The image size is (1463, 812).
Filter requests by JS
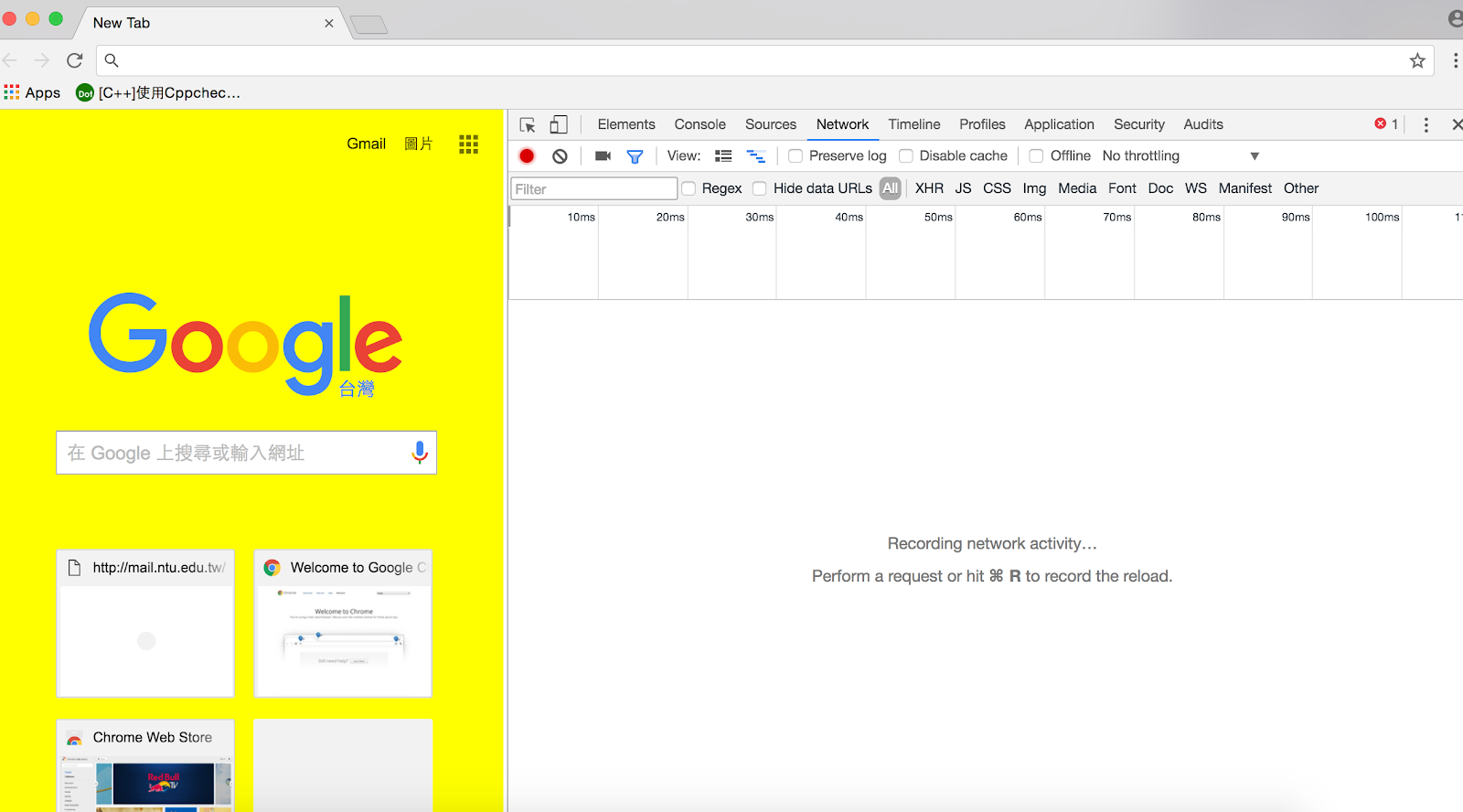[x=963, y=188]
